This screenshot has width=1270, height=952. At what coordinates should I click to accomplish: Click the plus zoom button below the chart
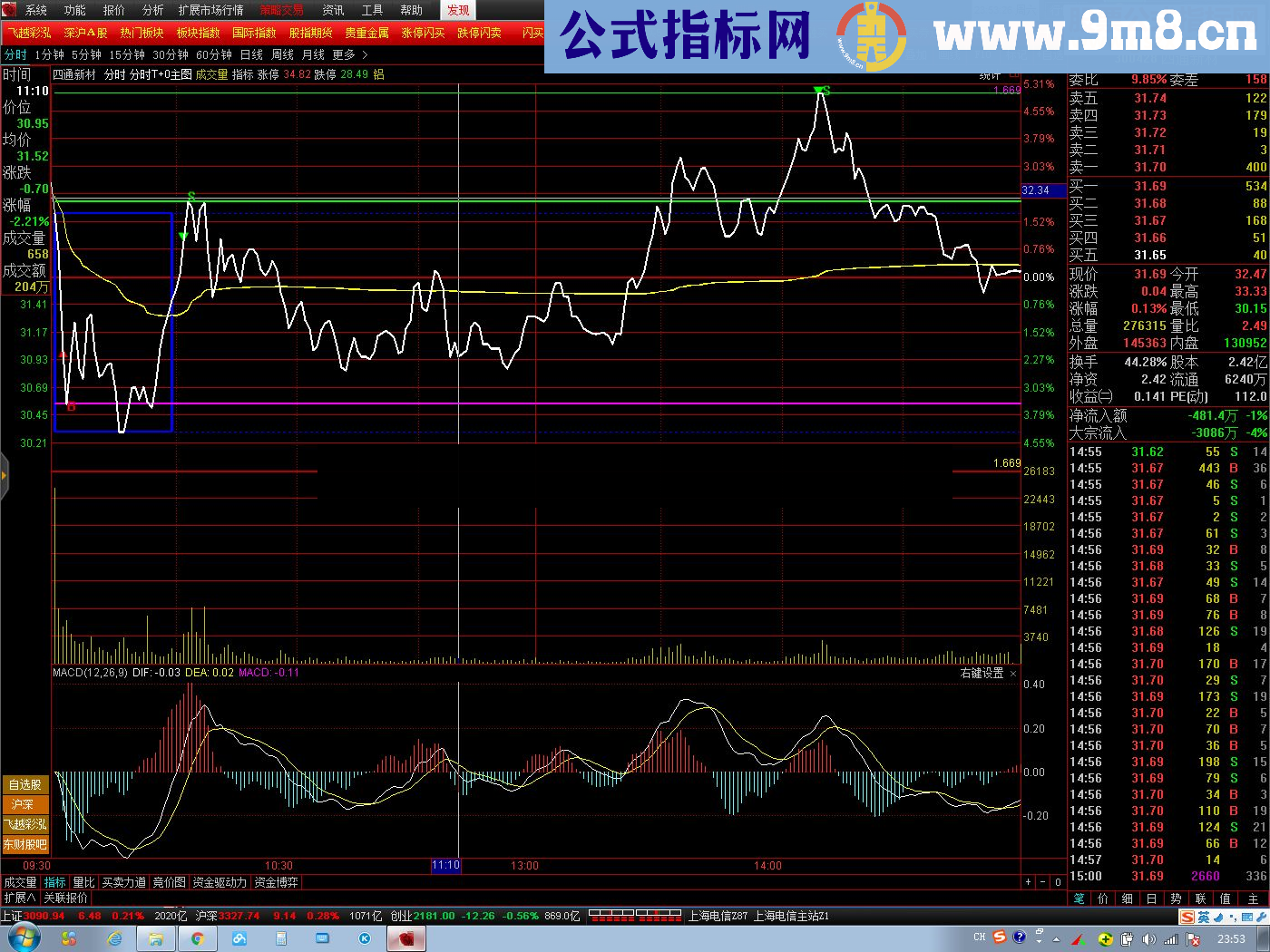(1028, 882)
